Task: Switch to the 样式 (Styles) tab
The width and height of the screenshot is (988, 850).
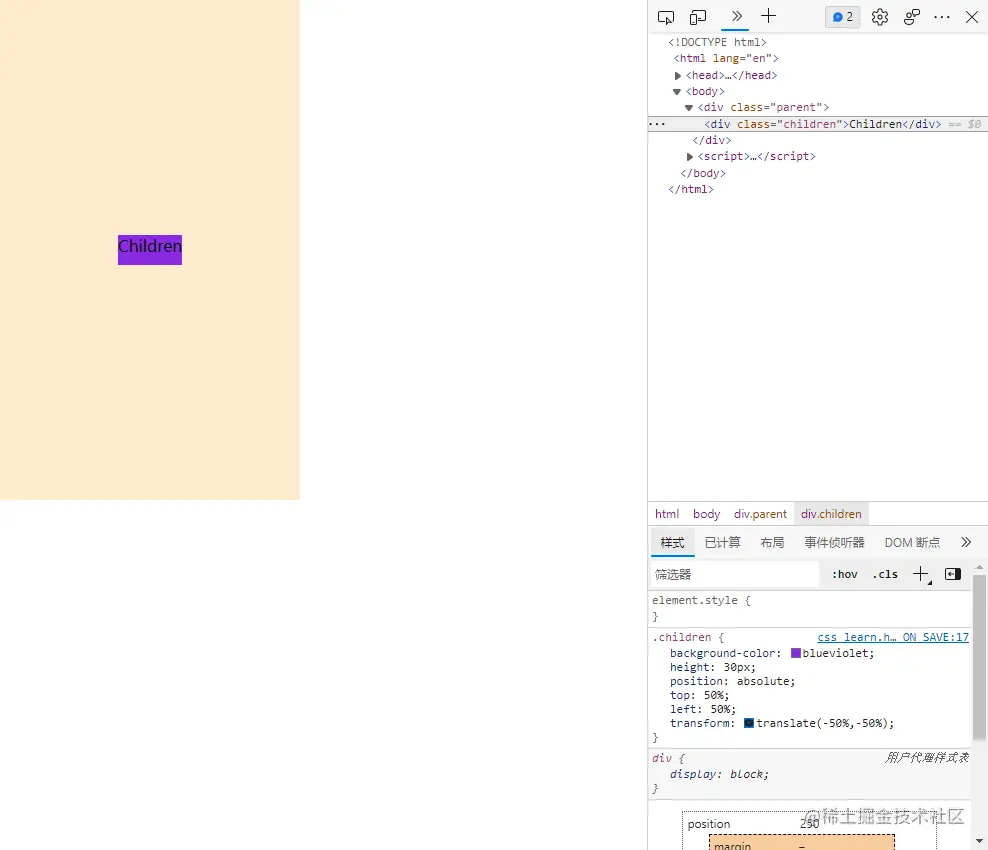Action: [672, 543]
